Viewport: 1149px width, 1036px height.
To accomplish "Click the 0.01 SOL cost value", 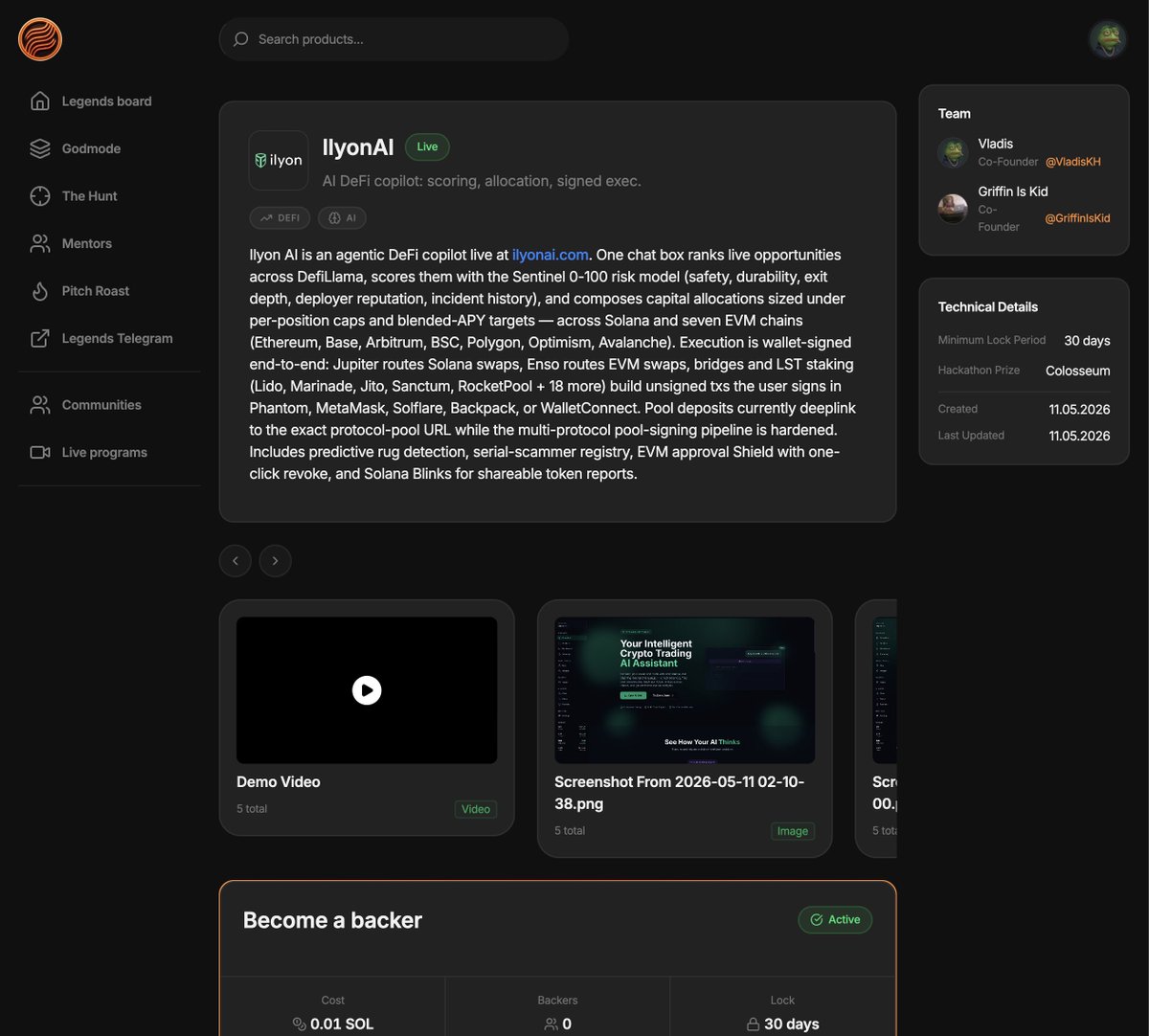I will [342, 1024].
